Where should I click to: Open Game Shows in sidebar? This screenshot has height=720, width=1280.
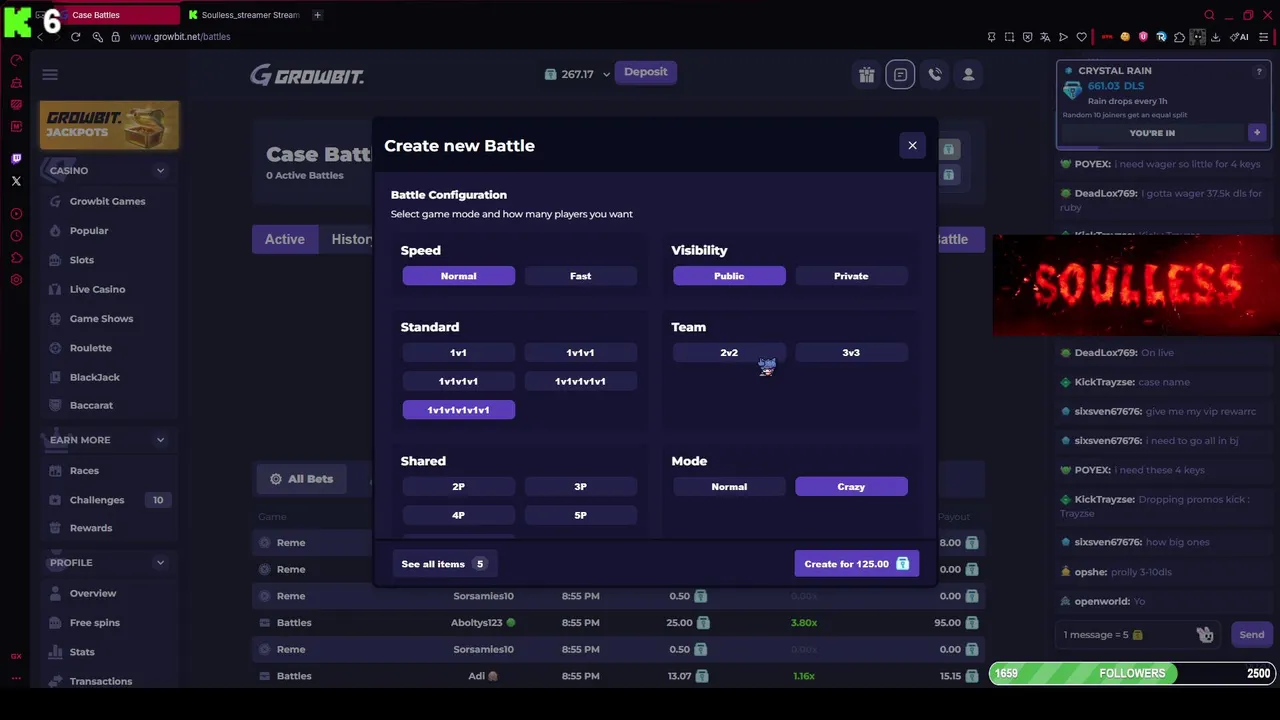[101, 318]
